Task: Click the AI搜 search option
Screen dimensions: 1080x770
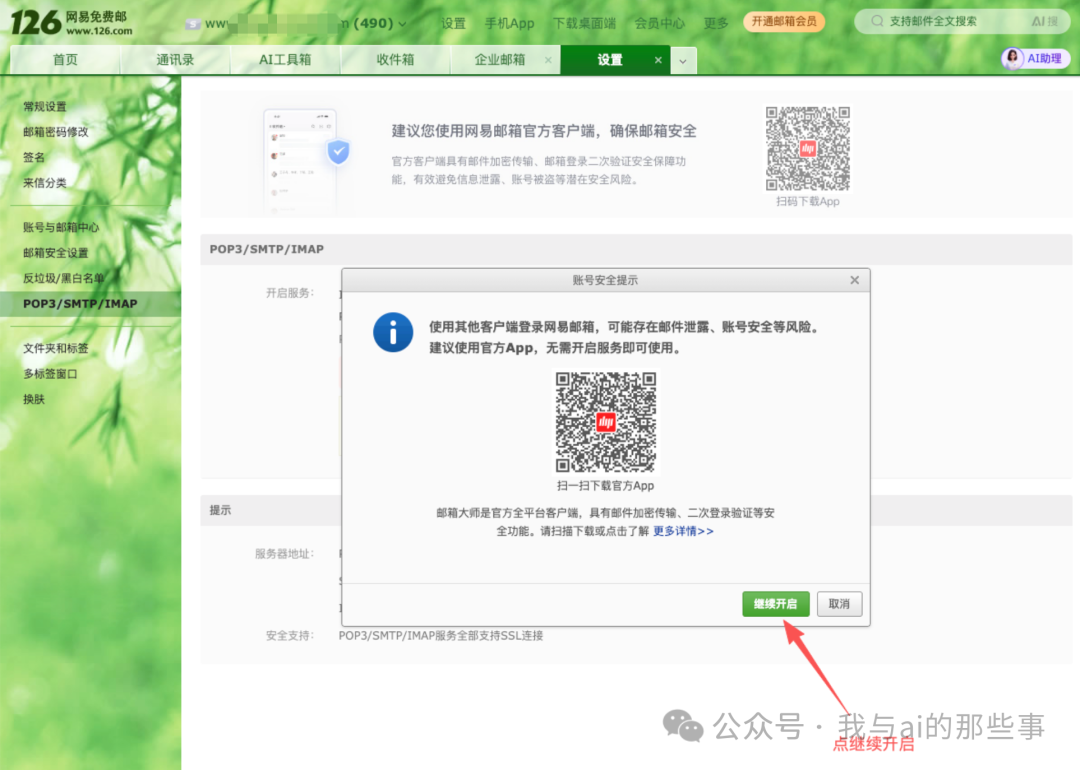Action: (1044, 21)
